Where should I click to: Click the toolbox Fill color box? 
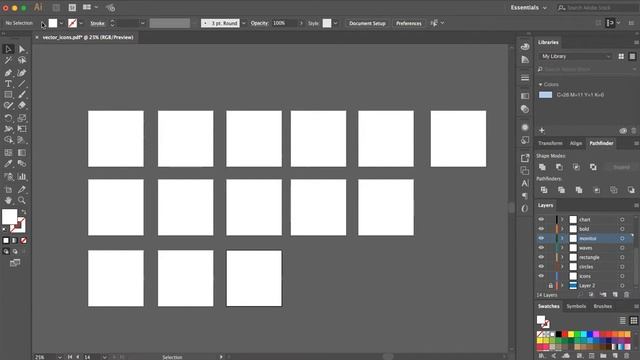[9, 217]
